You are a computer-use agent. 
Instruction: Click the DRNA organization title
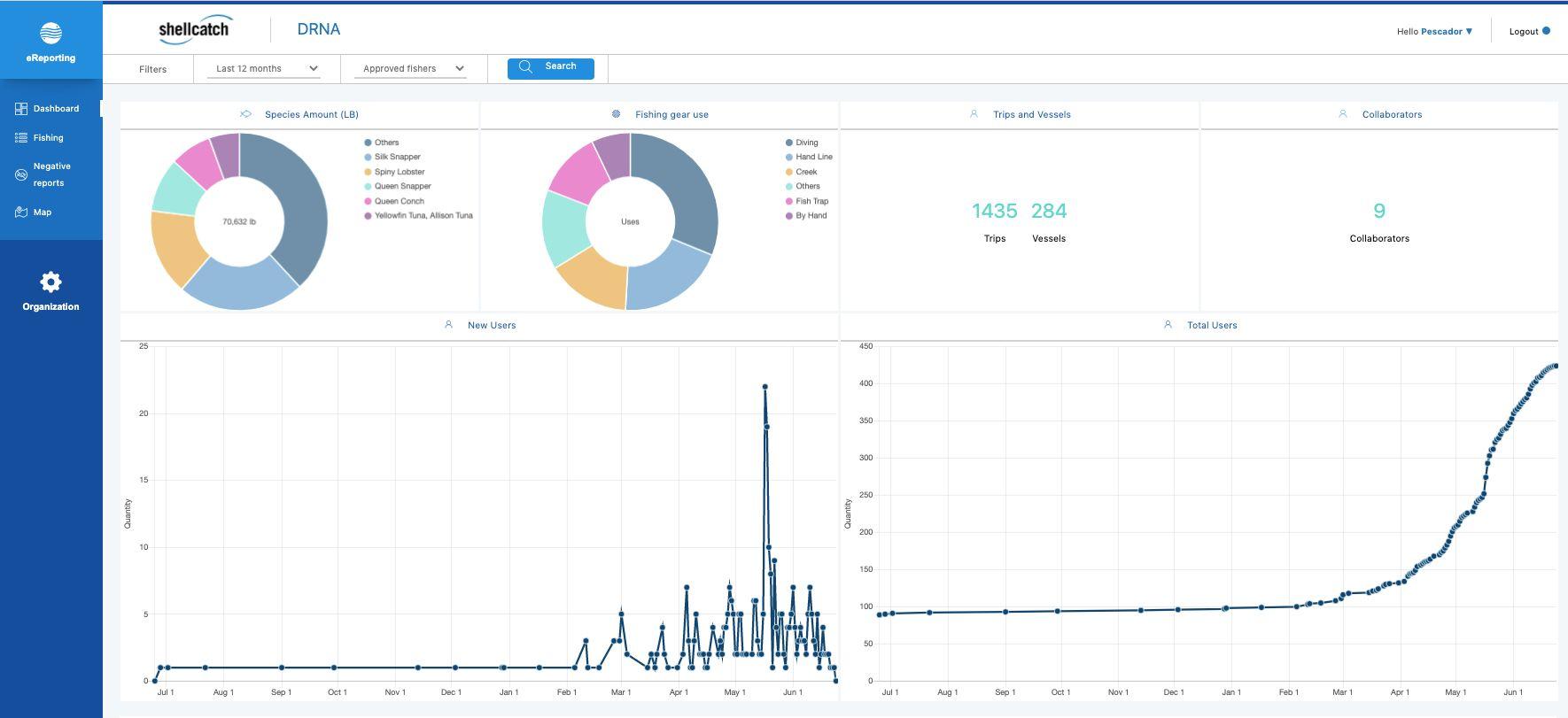(x=319, y=29)
